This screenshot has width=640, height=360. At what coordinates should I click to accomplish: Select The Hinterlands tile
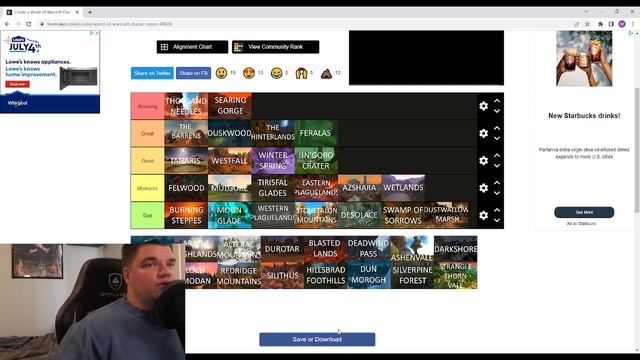(273, 133)
